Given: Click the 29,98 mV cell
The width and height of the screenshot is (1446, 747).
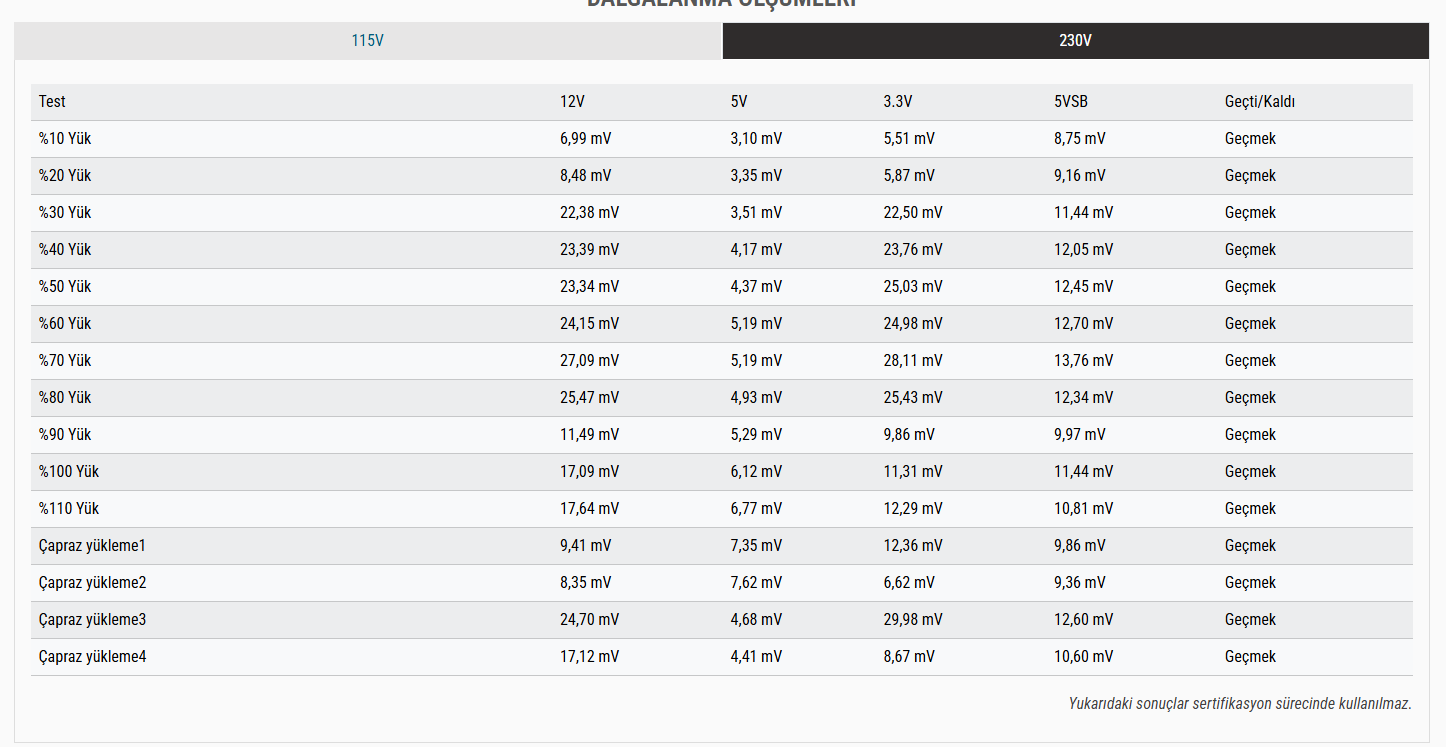Looking at the screenshot, I should (913, 620).
